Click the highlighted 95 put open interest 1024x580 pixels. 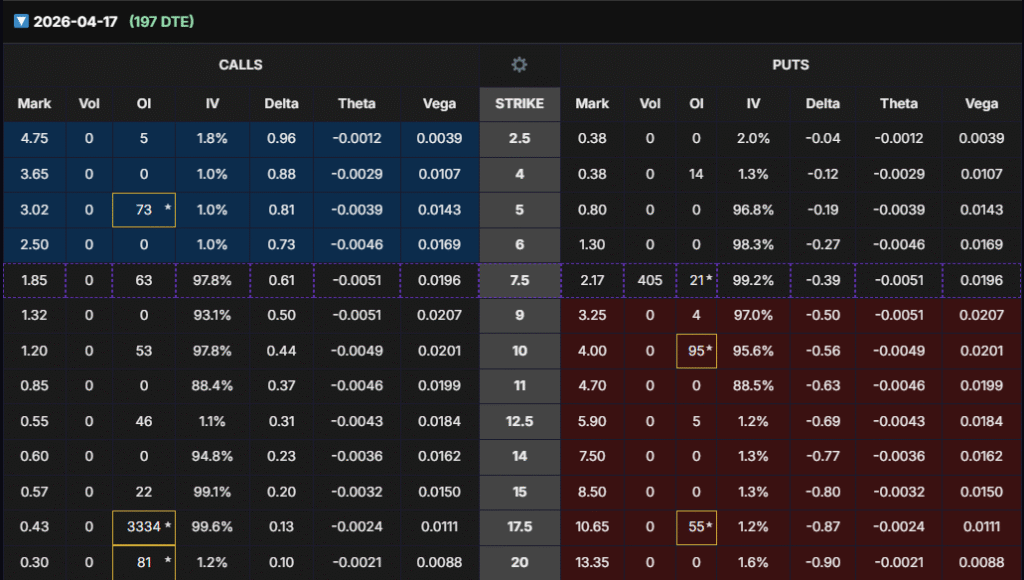(696, 351)
